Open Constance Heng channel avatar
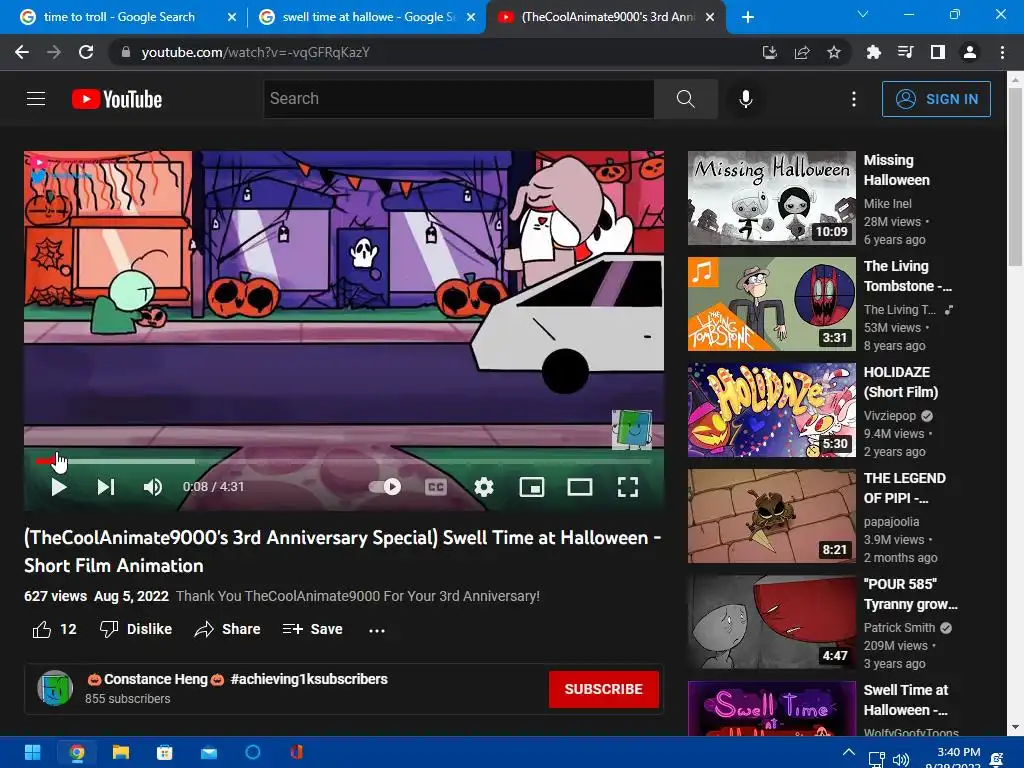The width and height of the screenshot is (1024, 768). pos(55,688)
